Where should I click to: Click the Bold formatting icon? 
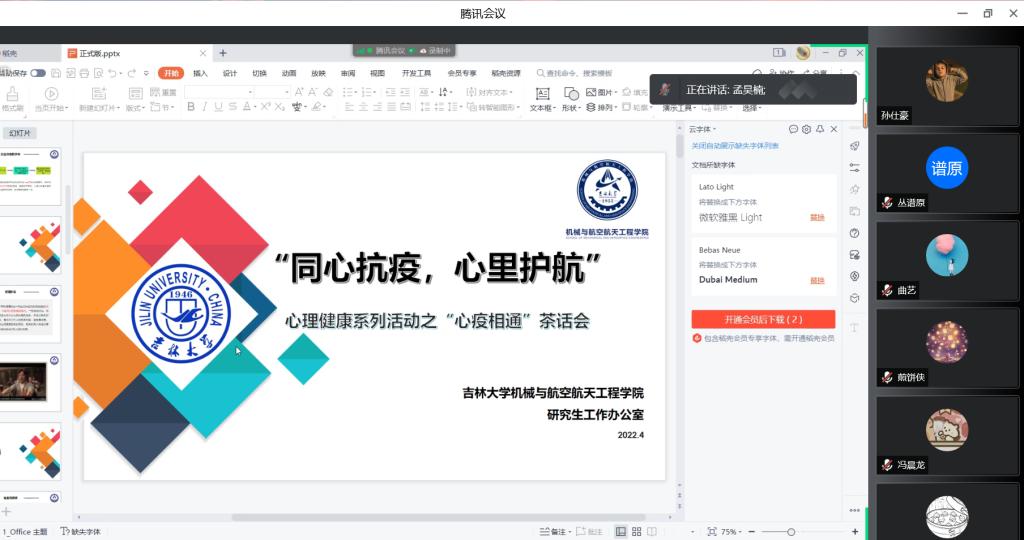point(191,107)
